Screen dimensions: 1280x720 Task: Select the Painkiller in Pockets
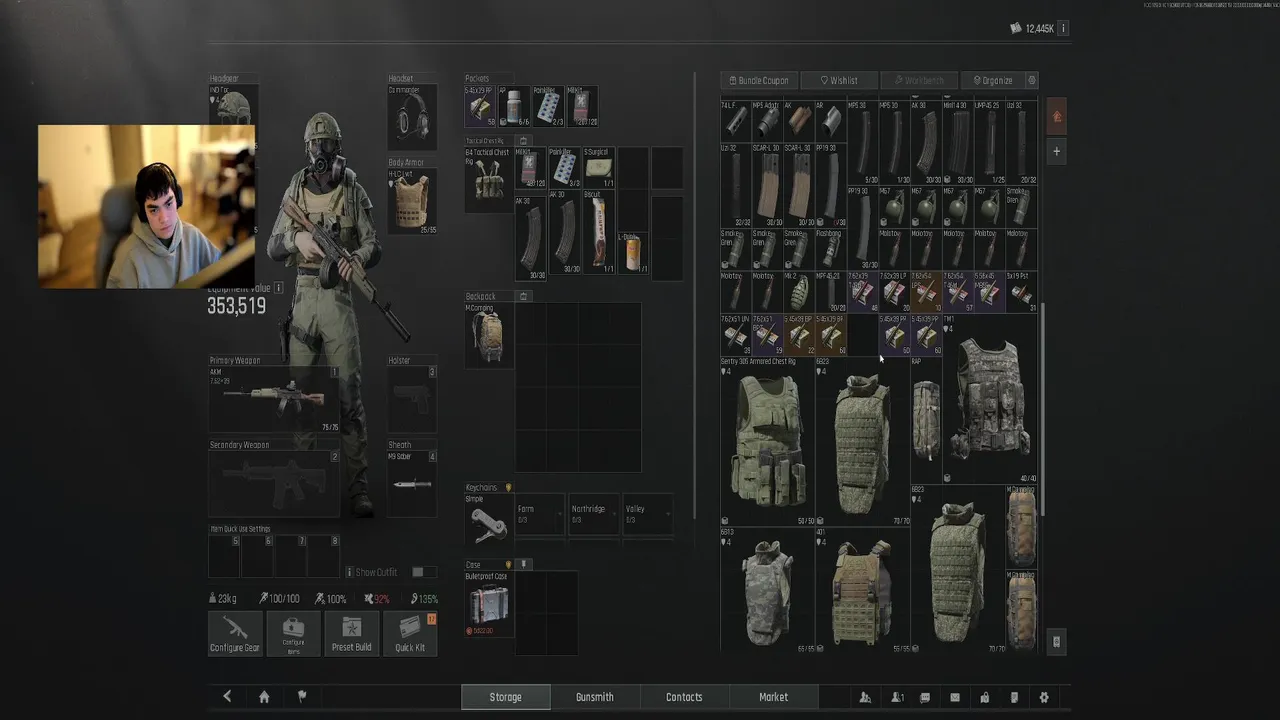(548, 106)
